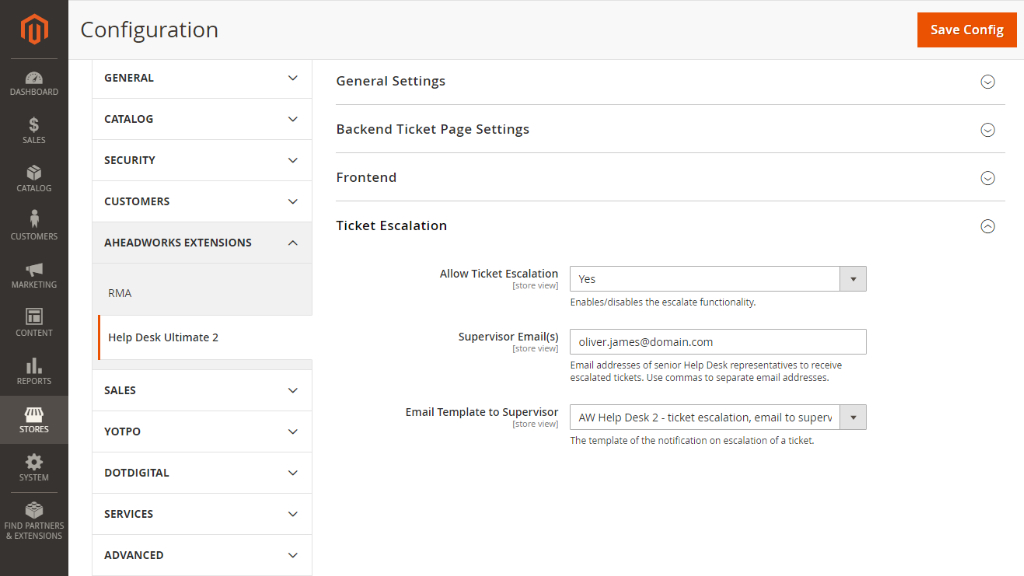Viewport: 1024px width, 576px height.
Task: Click the DOTDIGITAL config tab label
Action: 136,472
